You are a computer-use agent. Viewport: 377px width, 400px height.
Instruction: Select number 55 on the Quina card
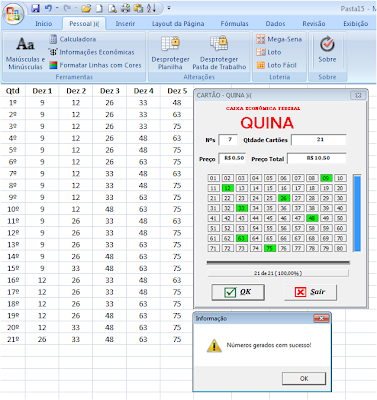coord(270,228)
